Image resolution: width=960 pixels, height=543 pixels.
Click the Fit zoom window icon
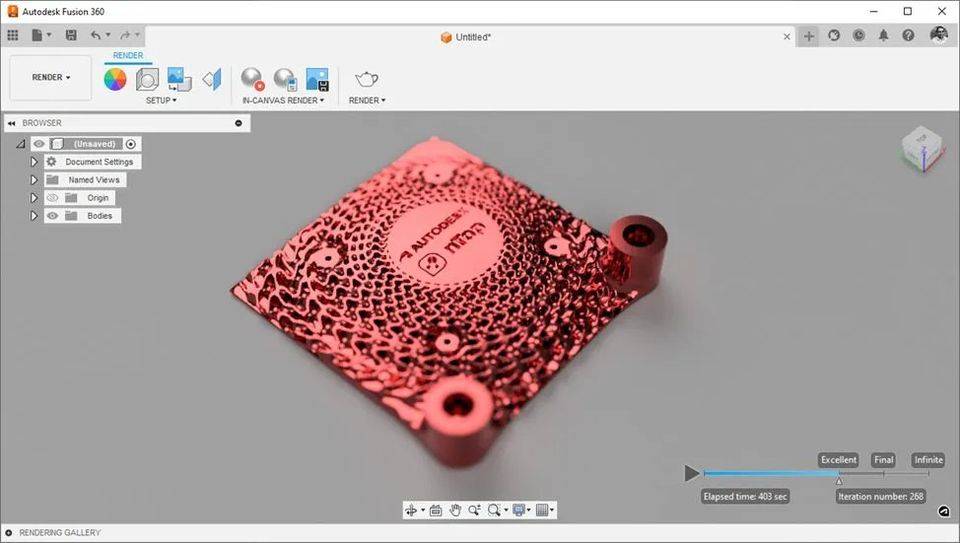click(494, 510)
